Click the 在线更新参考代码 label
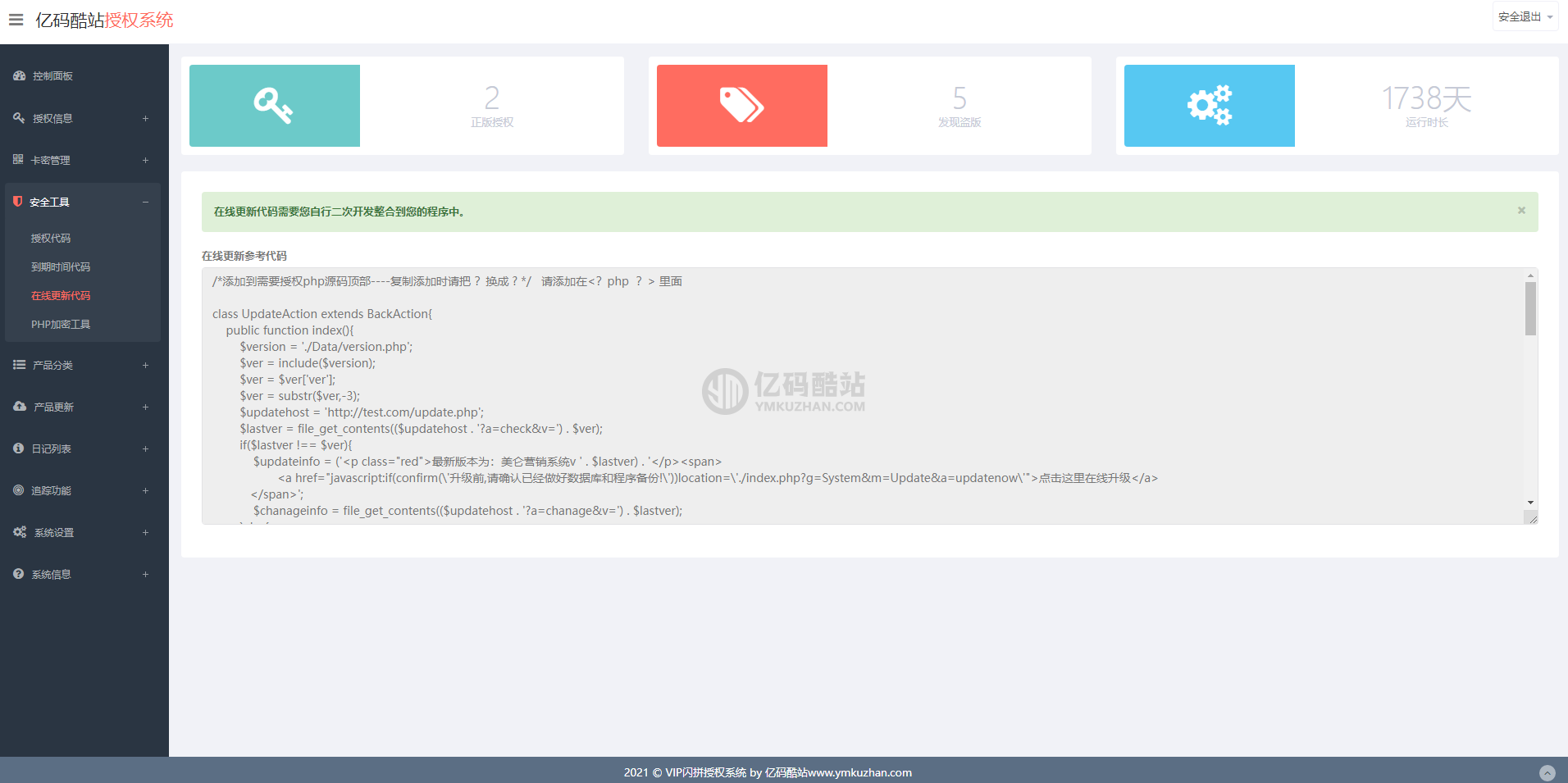 244,256
